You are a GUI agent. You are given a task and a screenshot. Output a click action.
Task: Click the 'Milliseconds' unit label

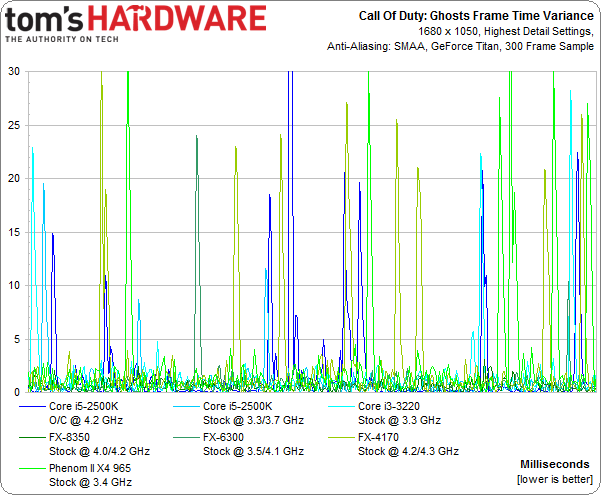(555, 464)
